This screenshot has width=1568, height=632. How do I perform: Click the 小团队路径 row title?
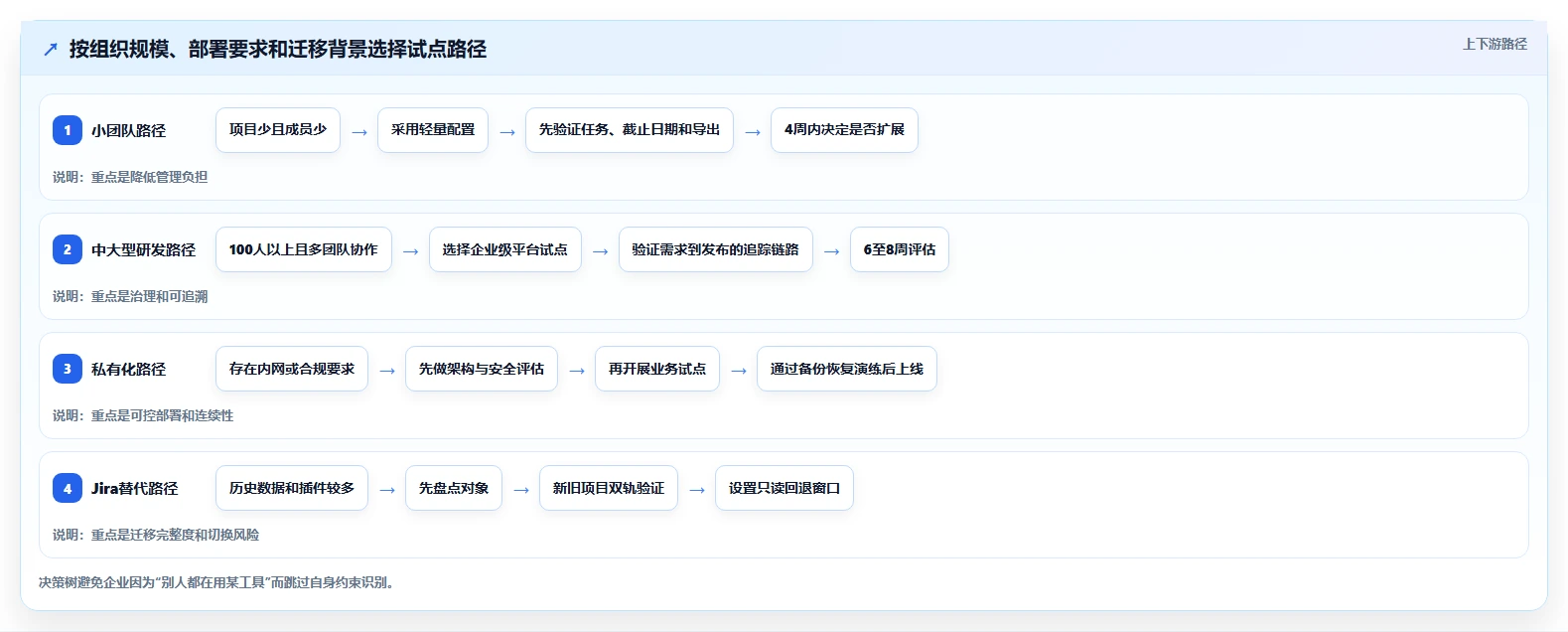coord(129,130)
